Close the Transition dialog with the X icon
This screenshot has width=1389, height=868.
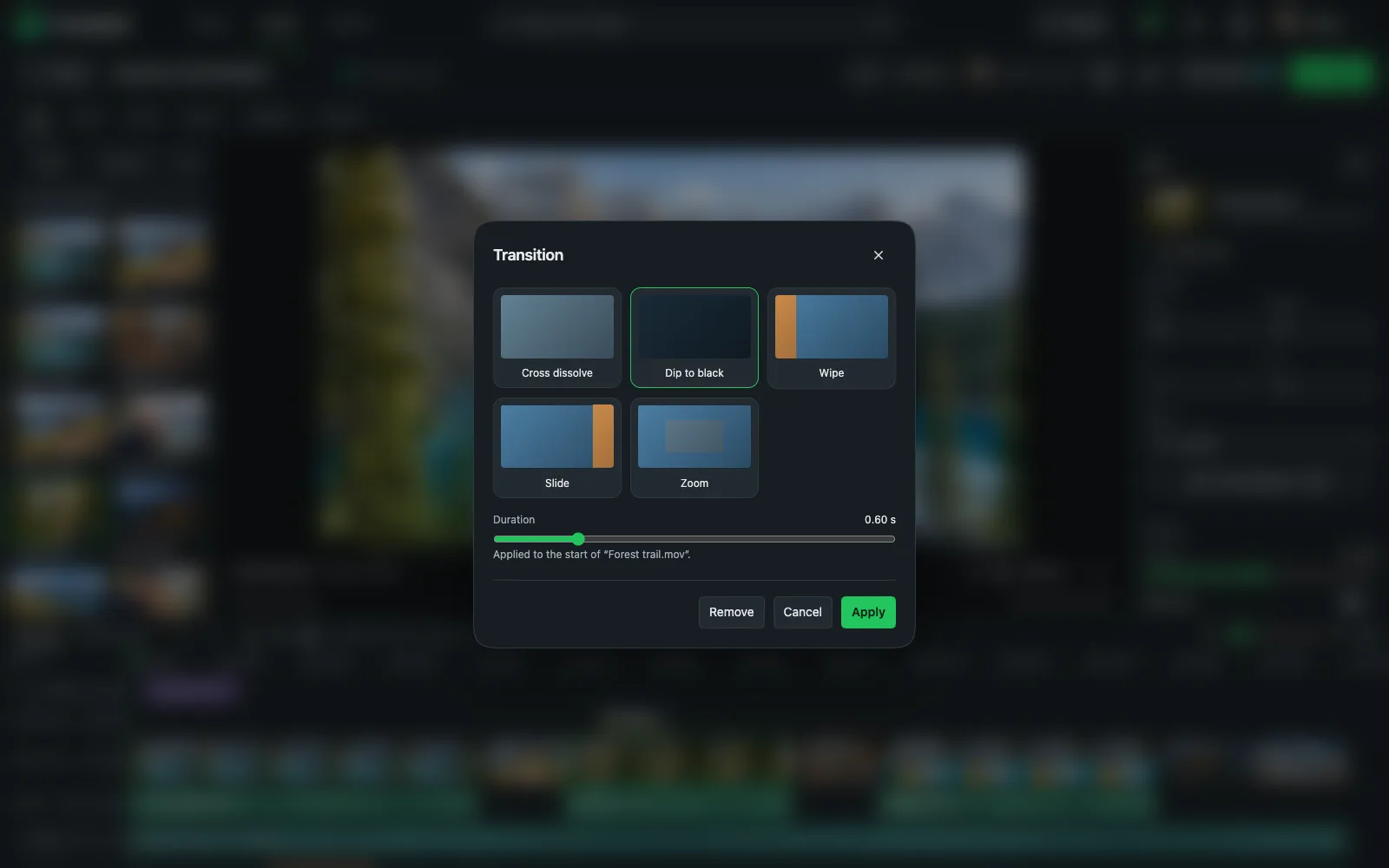tap(878, 255)
